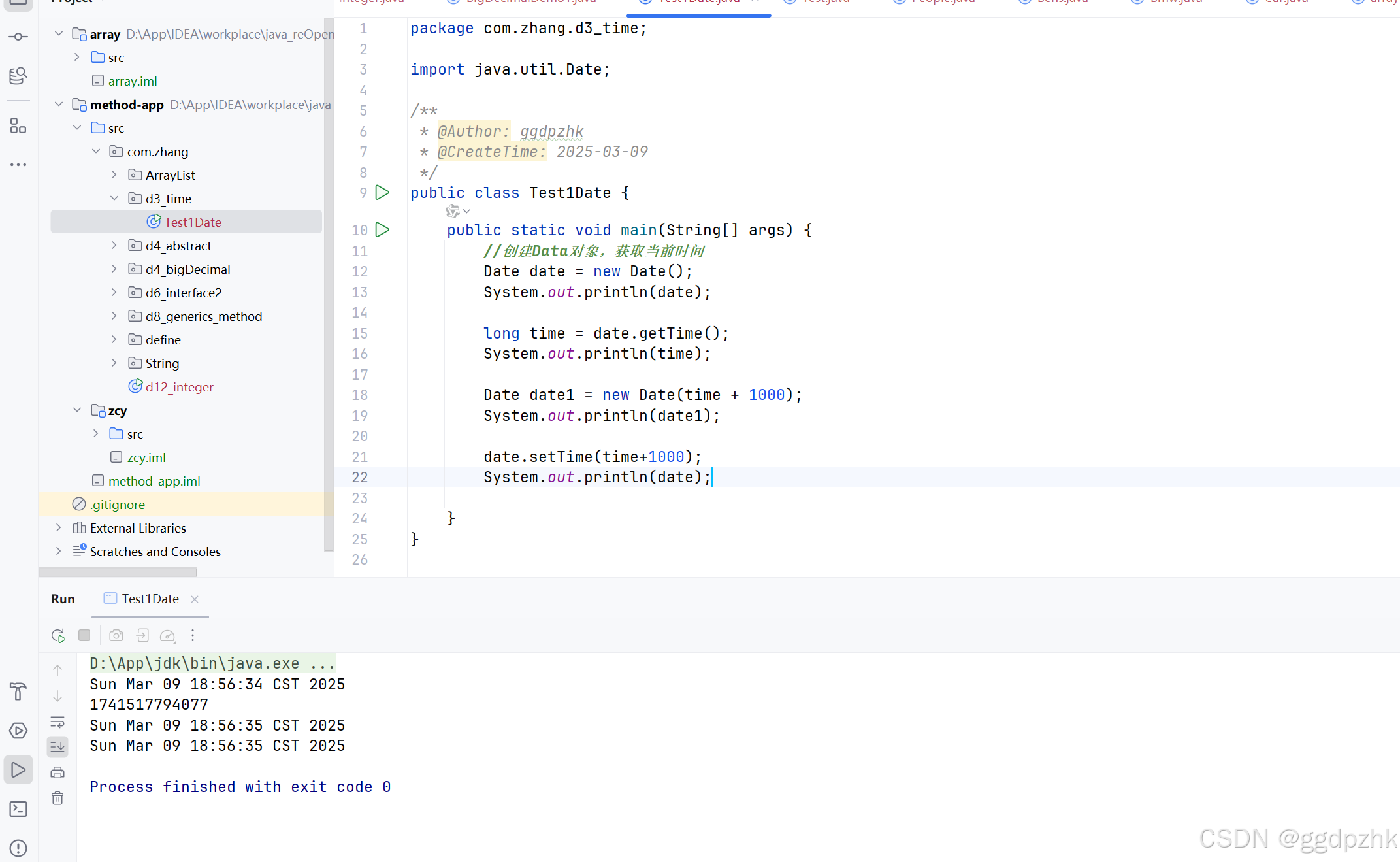Expand External Libraries in Project view

pyautogui.click(x=58, y=528)
